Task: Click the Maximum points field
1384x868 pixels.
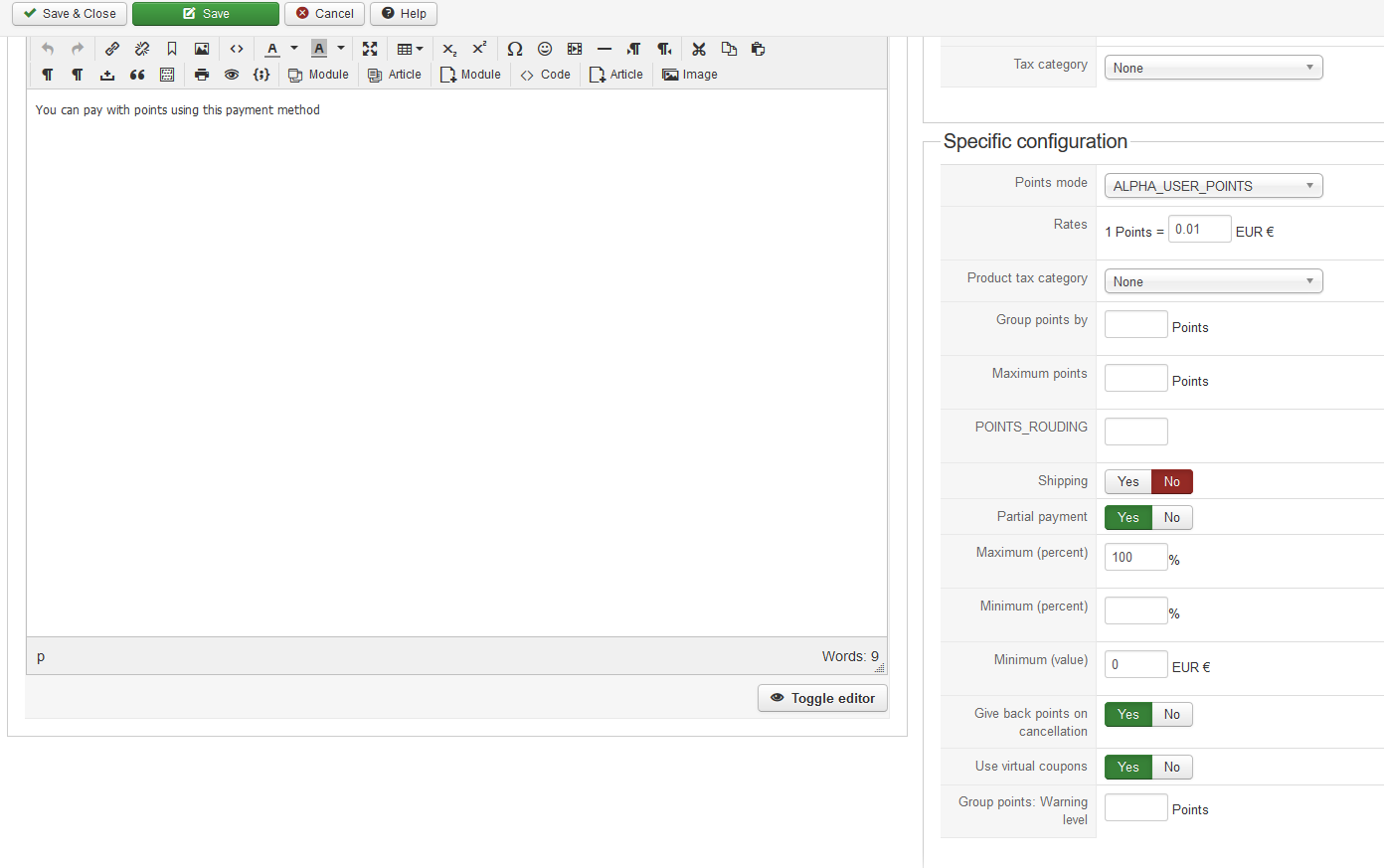Action: point(1136,378)
